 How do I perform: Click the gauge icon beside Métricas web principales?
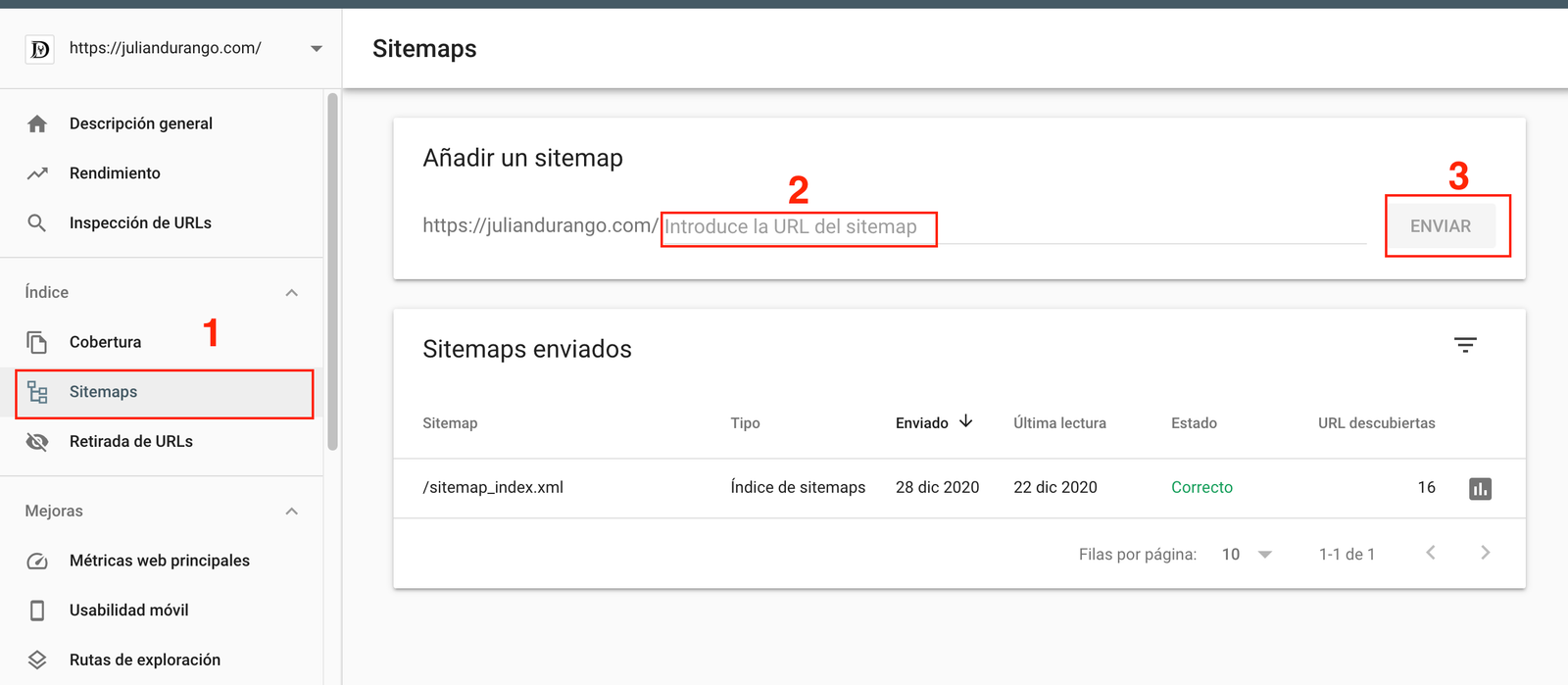point(37,561)
